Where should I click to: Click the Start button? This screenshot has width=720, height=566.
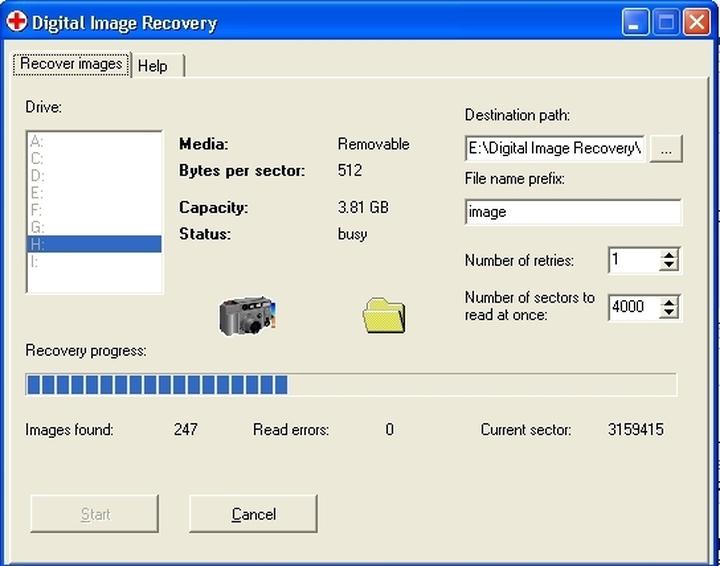tap(95, 514)
